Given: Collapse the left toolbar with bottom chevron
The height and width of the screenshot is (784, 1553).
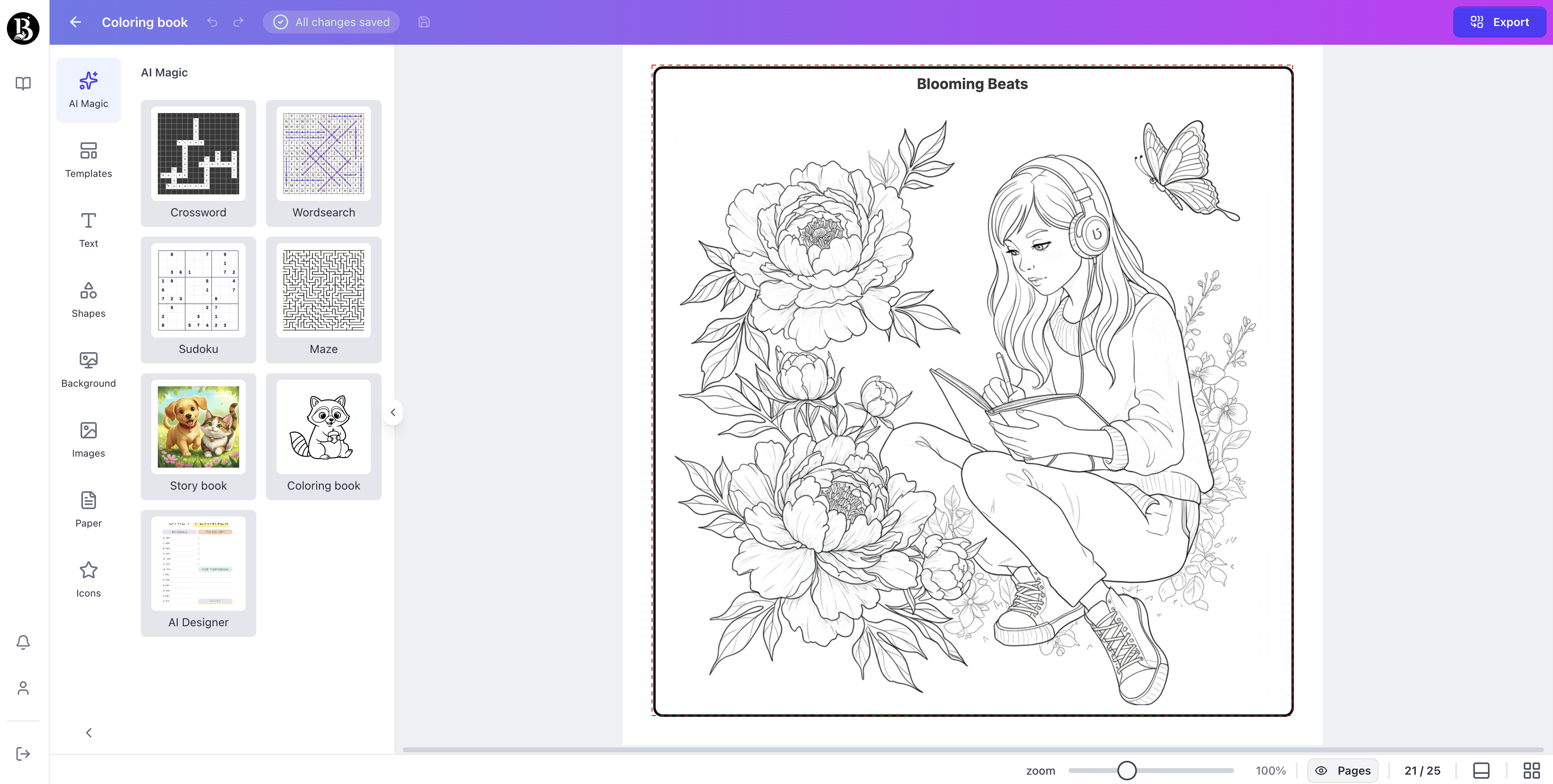Looking at the screenshot, I should point(89,732).
